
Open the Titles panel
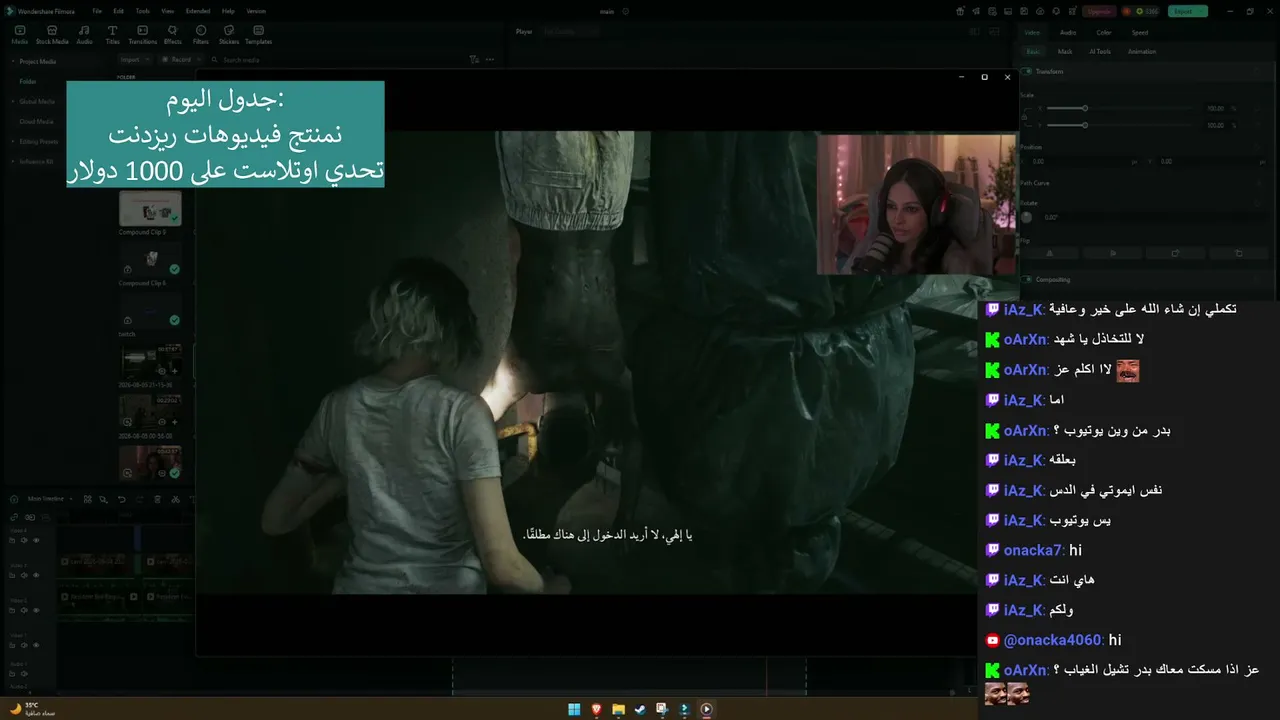tap(112, 34)
